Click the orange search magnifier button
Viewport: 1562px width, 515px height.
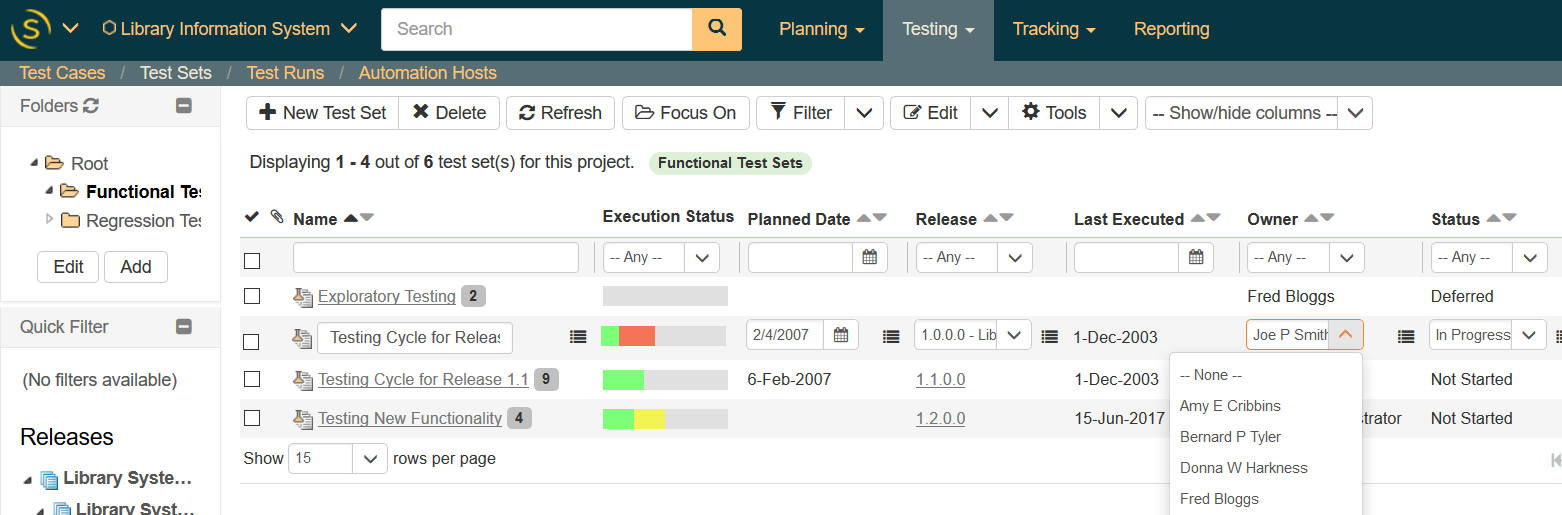(x=717, y=29)
